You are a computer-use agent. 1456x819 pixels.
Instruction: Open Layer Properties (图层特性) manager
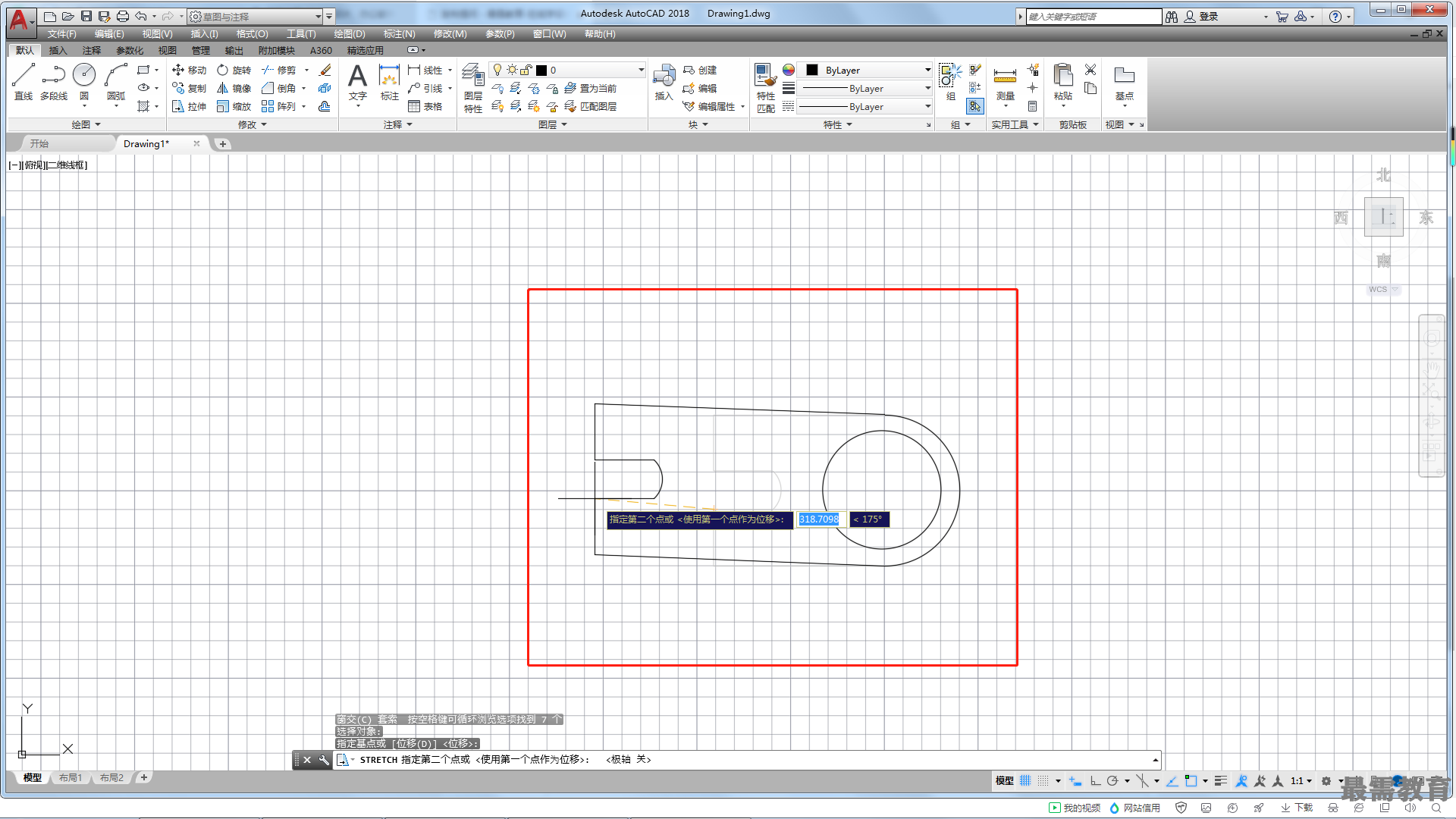click(473, 88)
